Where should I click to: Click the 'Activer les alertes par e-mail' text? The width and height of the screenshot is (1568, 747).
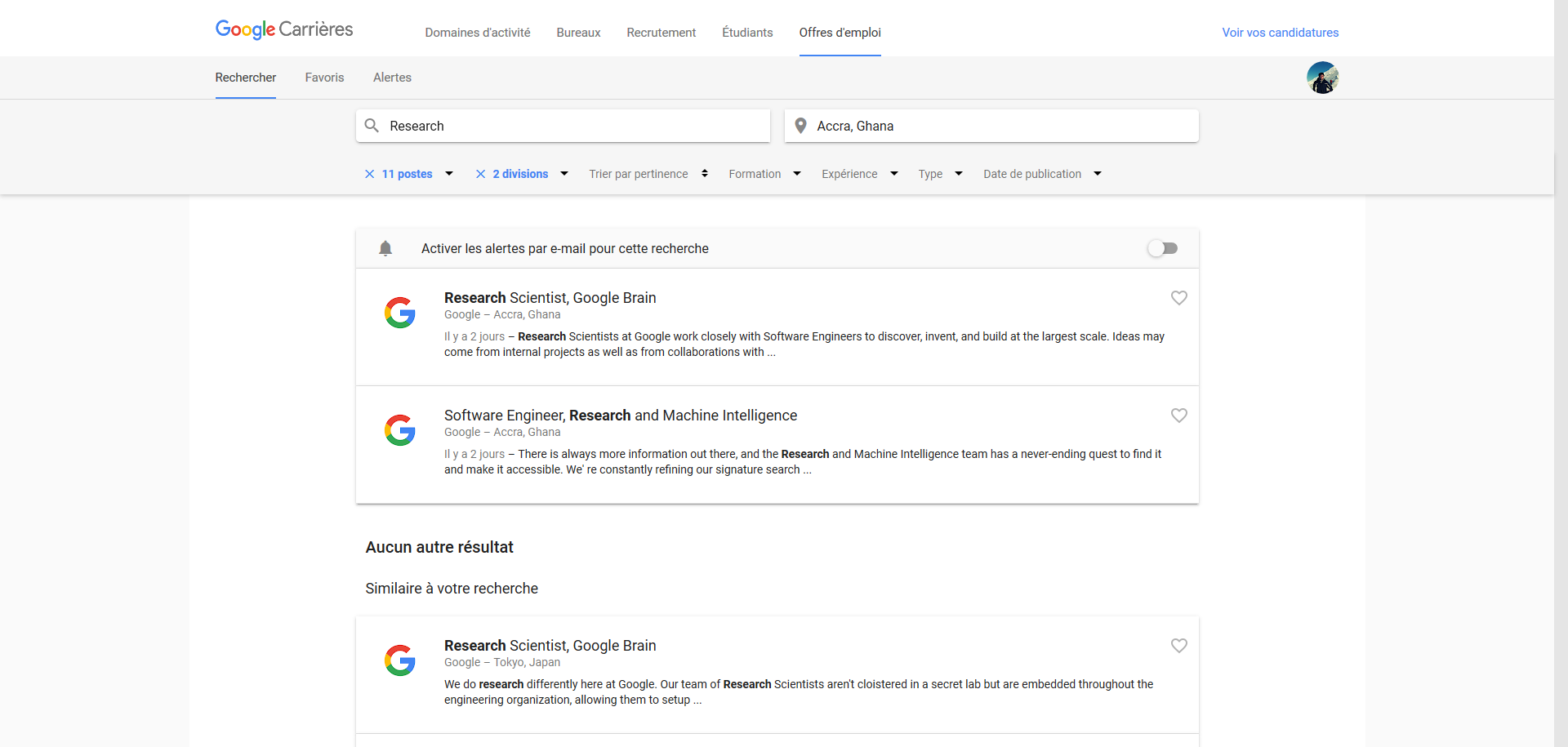(x=565, y=248)
